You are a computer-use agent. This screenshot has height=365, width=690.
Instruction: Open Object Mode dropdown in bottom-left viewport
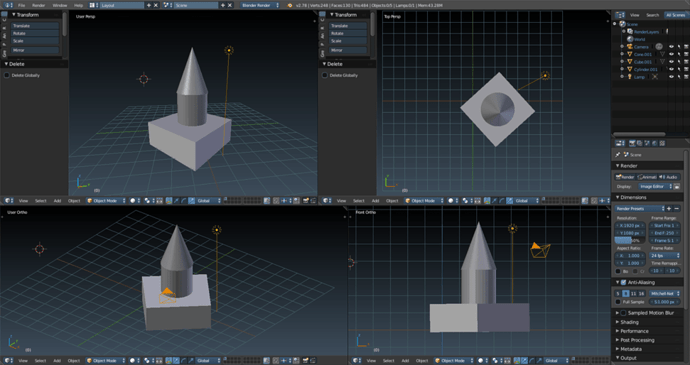(x=106, y=361)
